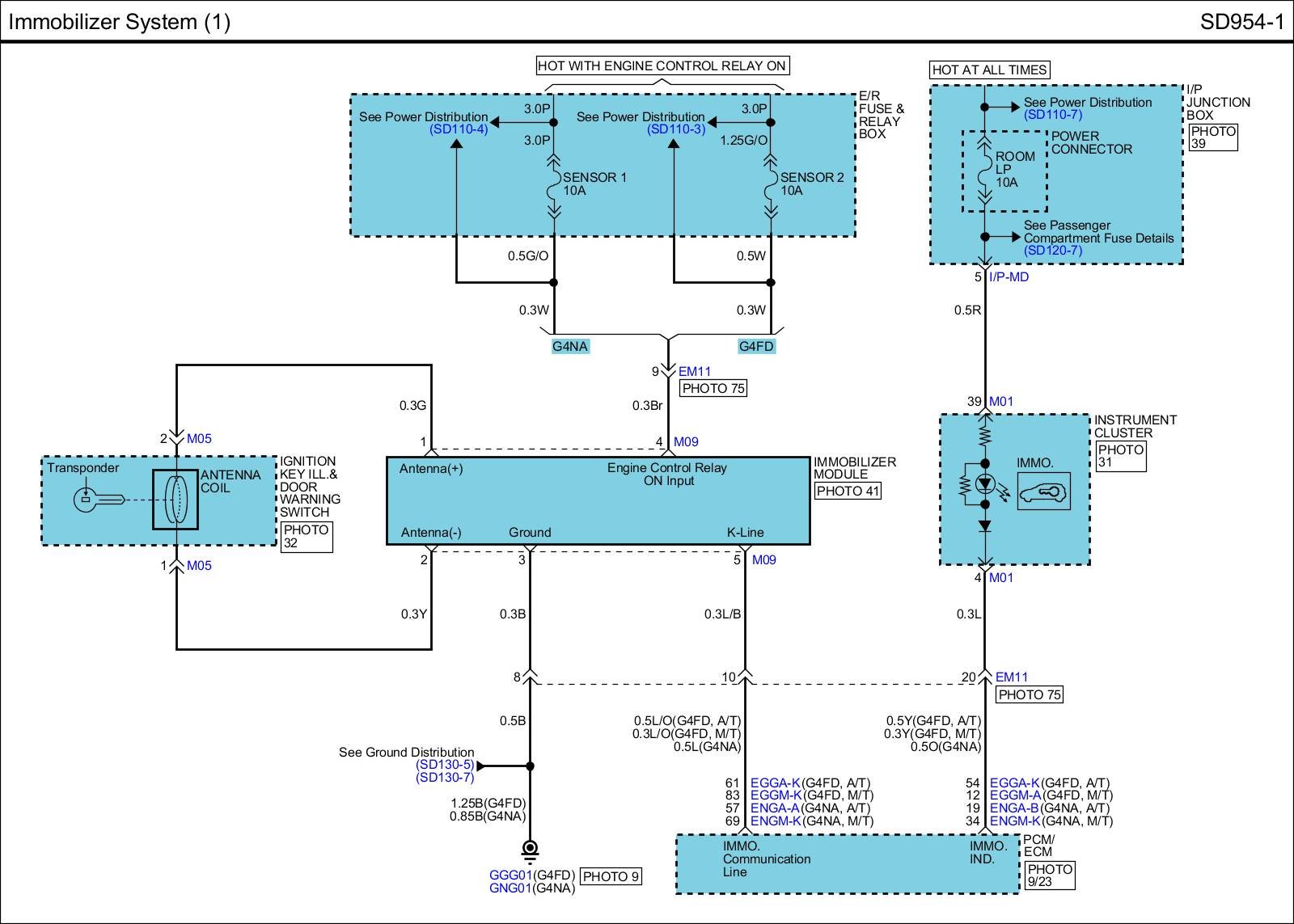The width and height of the screenshot is (1294, 924).
Task: Open the SD110-3 power distribution link
Action: coord(676,129)
